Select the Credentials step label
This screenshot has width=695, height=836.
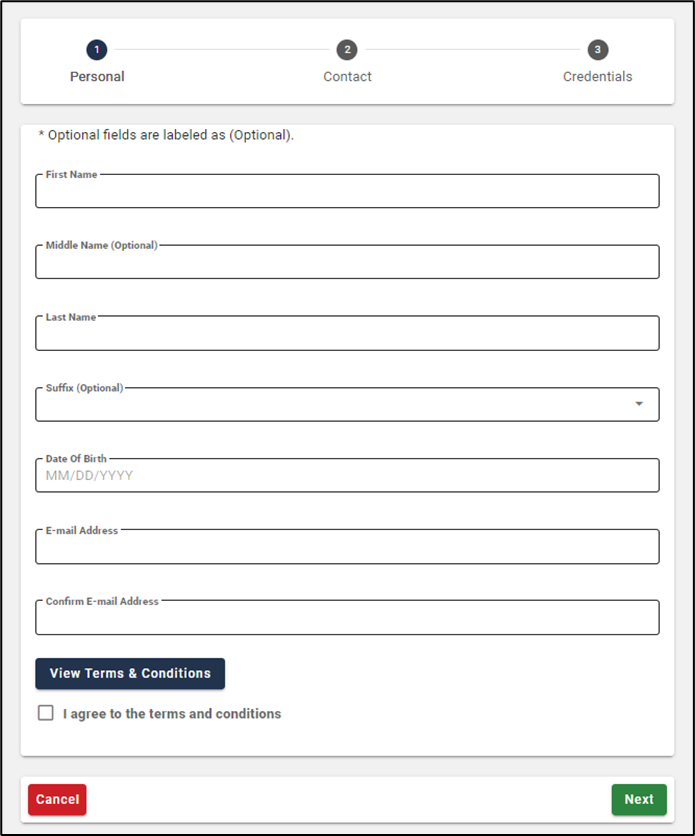tap(598, 77)
